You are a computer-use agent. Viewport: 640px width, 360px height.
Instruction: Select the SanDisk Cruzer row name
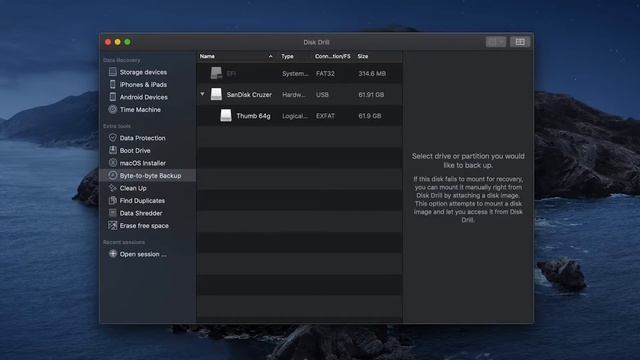(x=249, y=95)
